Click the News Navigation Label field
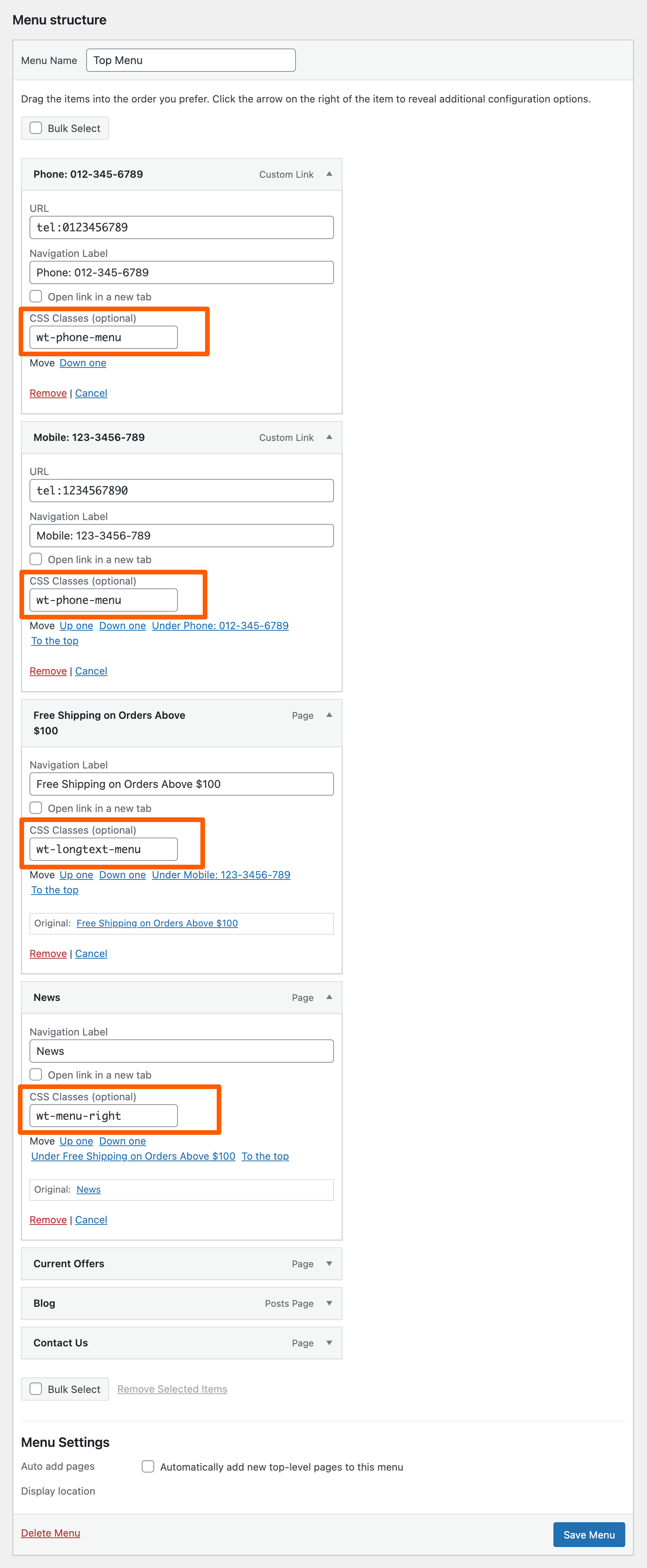Screen dimensions: 647x1568 point(181,1051)
